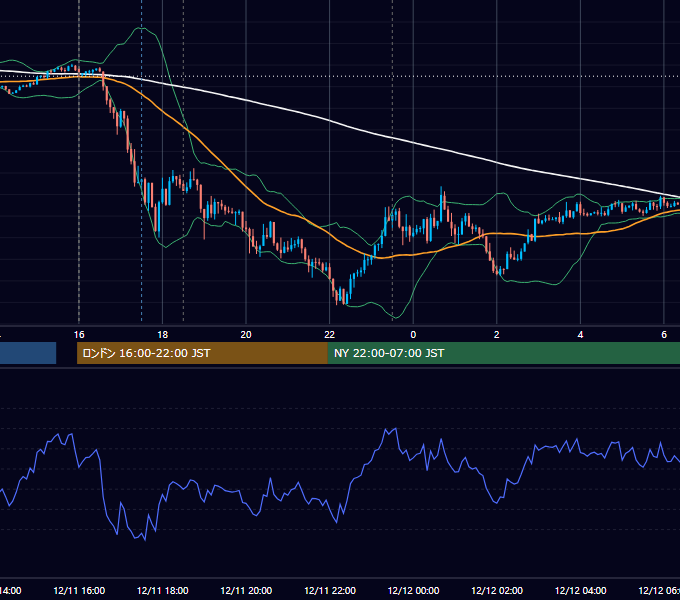Click the upper green Bollinger band peak

(141, 28)
